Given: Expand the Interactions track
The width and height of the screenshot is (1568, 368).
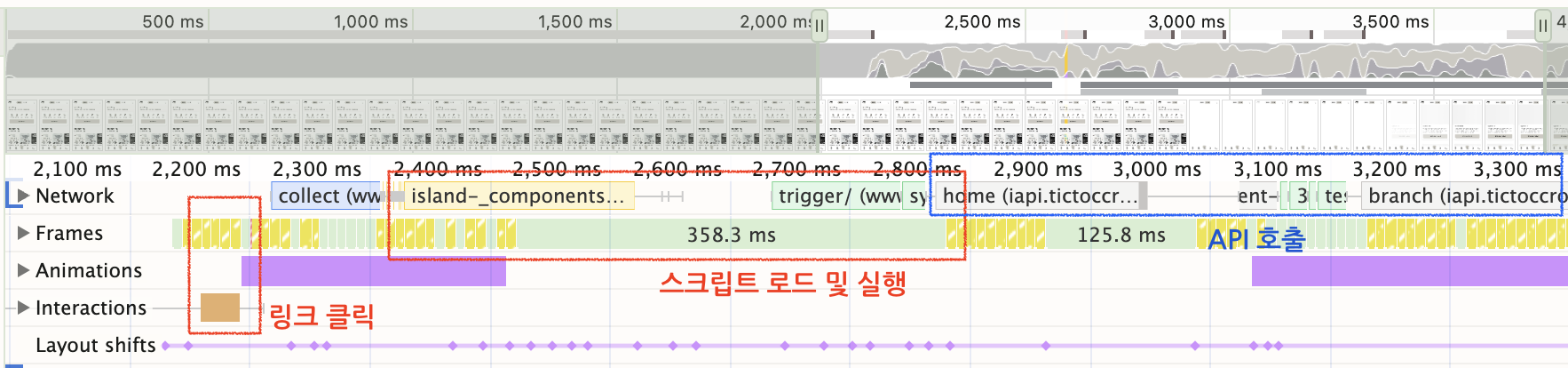Looking at the screenshot, I should point(24,308).
